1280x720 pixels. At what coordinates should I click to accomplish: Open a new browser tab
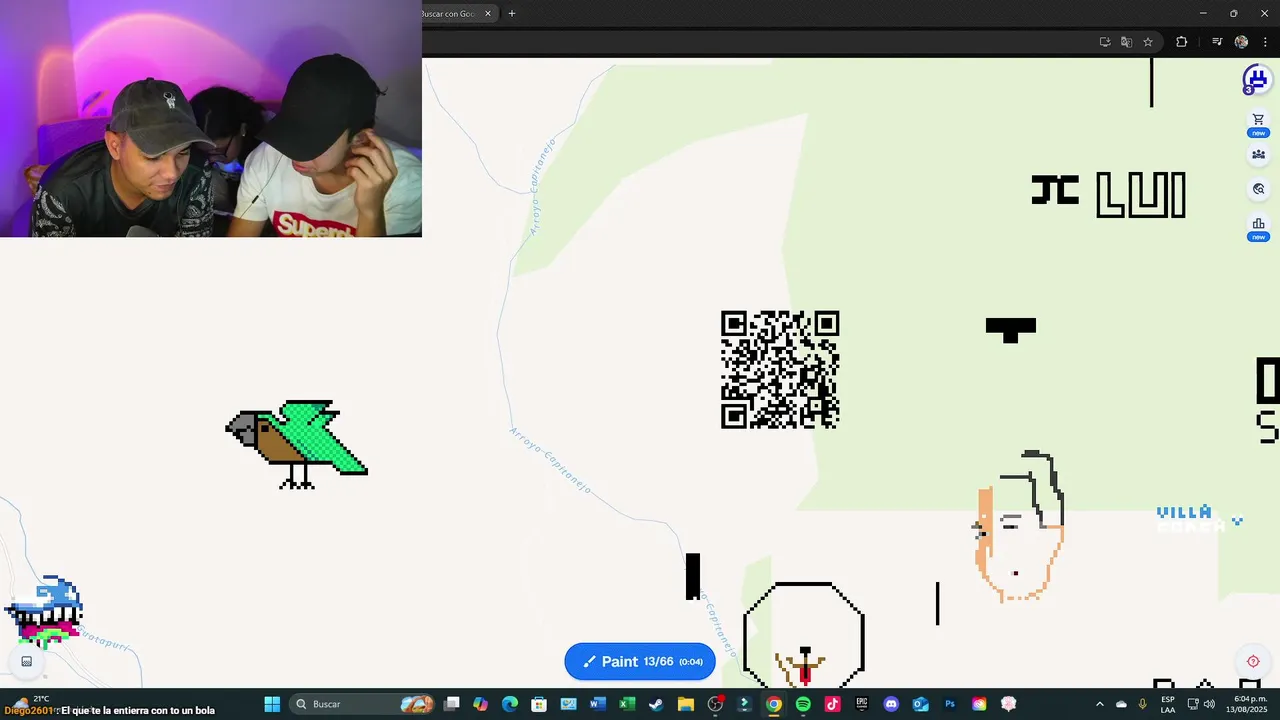pos(512,14)
